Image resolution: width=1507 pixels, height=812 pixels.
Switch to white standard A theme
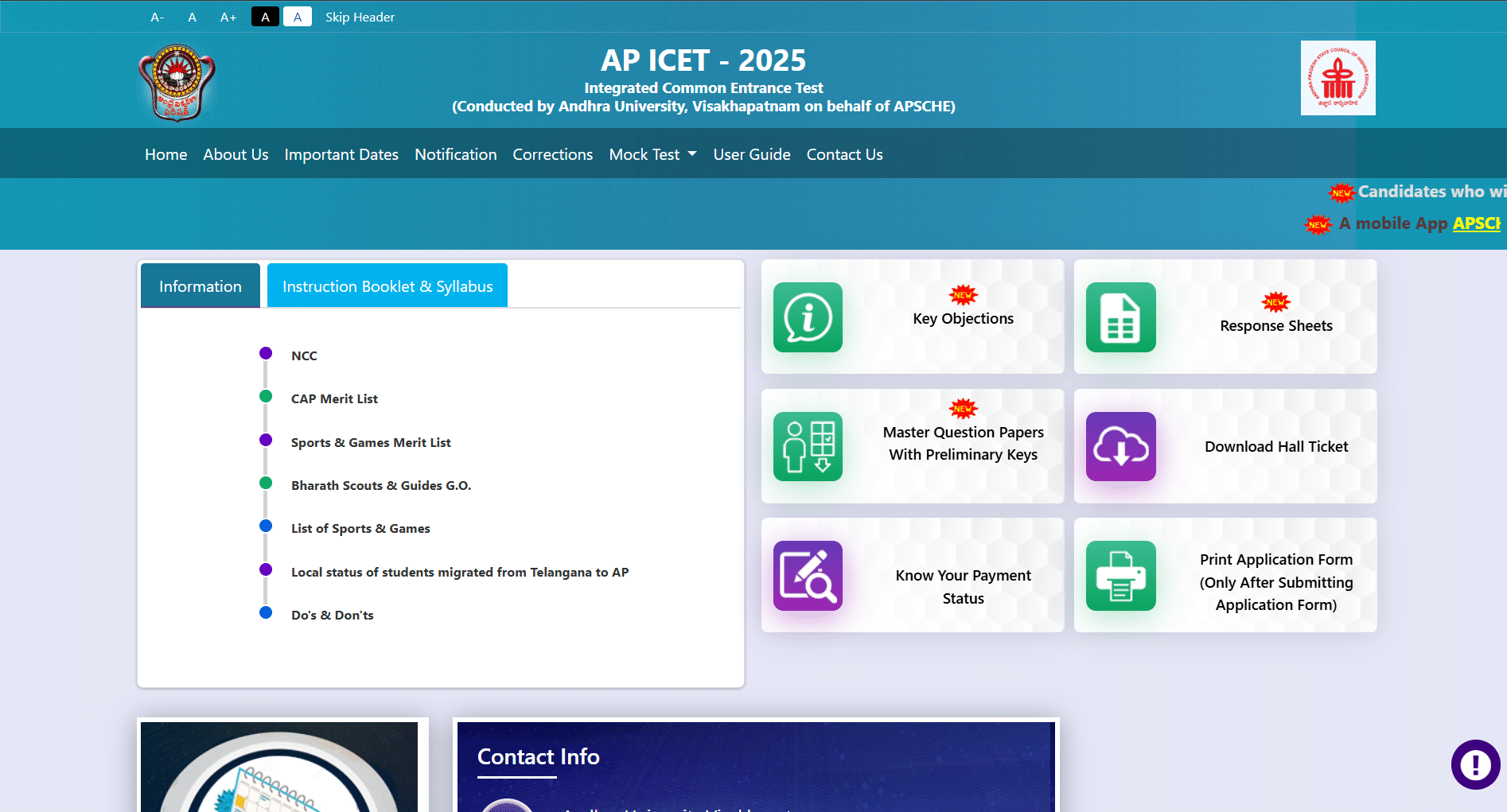[x=298, y=17]
